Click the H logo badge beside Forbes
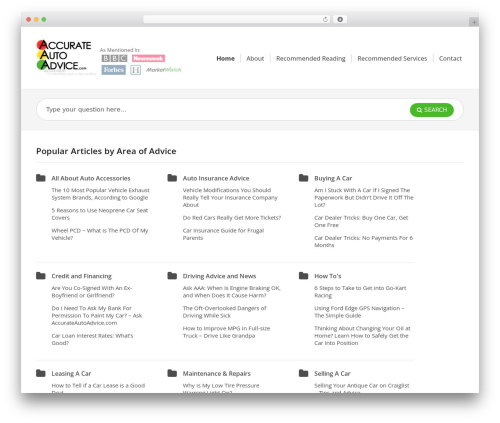The width and height of the screenshot is (500, 423). 135,70
